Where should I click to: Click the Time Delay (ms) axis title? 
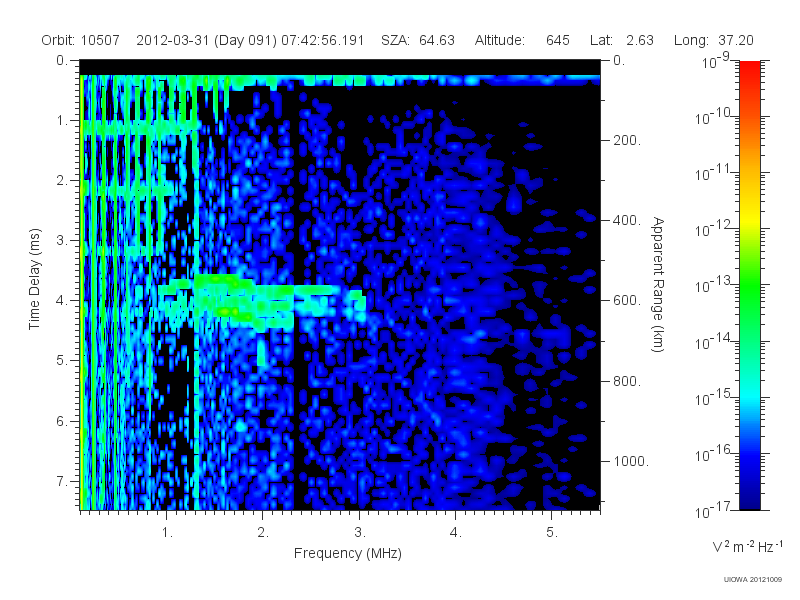(34, 279)
